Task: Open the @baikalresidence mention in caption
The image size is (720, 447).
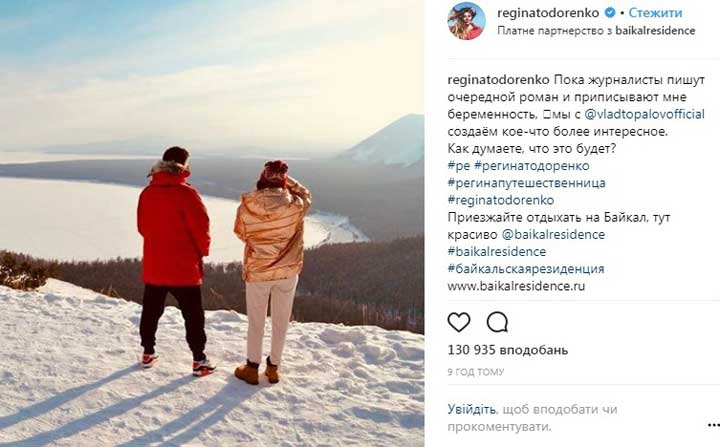Action: 553,234
